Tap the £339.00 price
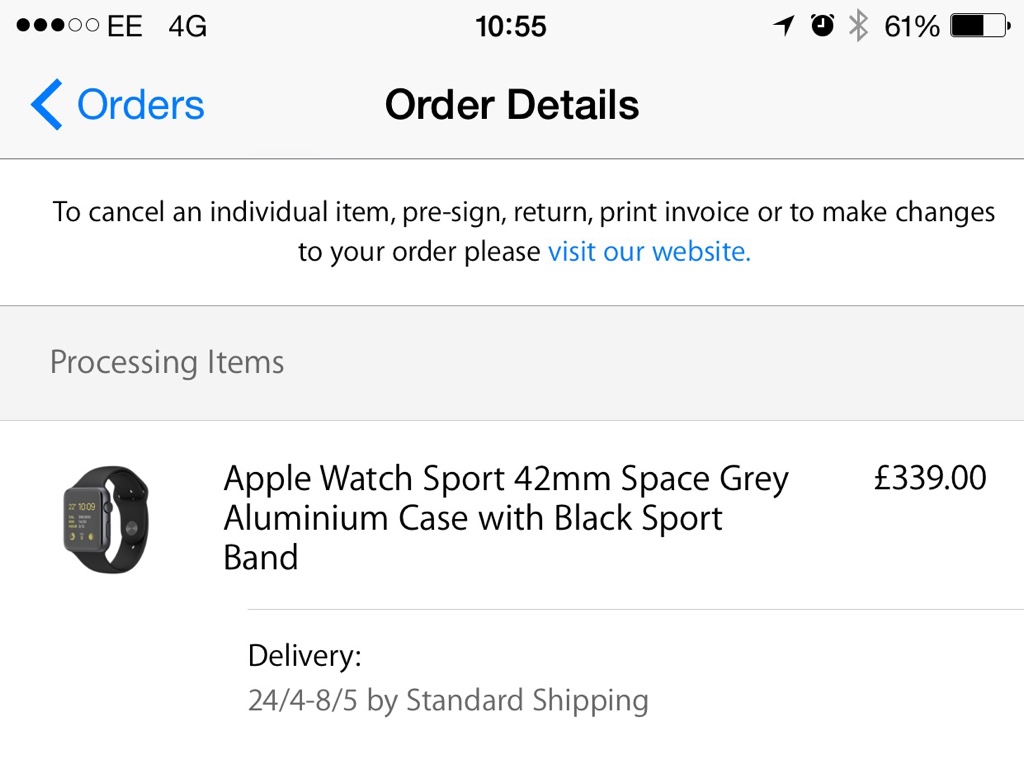The height and width of the screenshot is (760, 1024). (930, 478)
